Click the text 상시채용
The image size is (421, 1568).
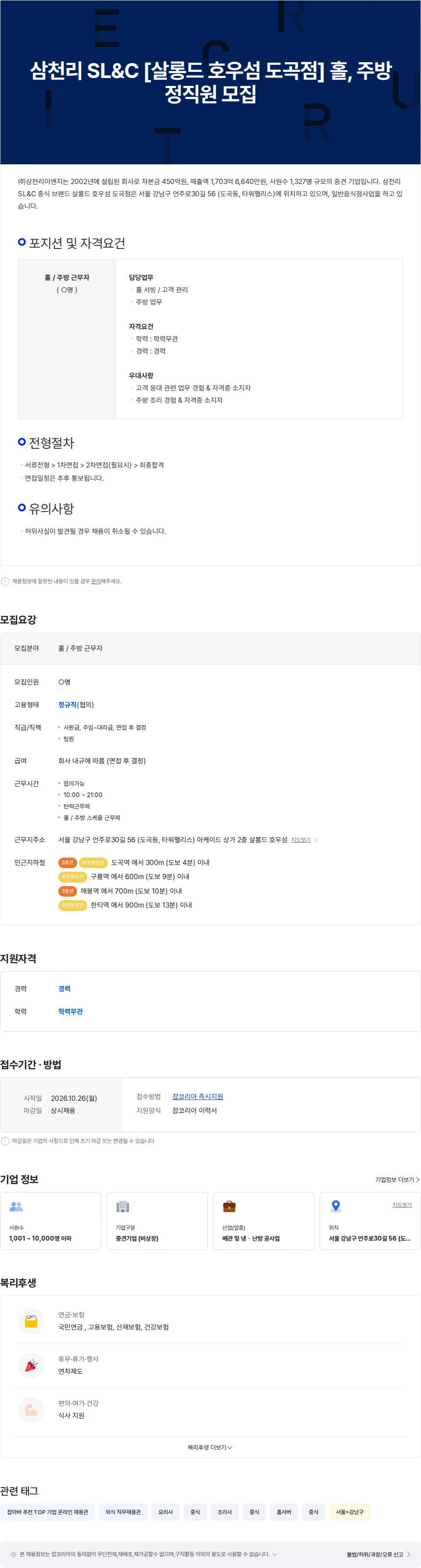click(63, 1111)
